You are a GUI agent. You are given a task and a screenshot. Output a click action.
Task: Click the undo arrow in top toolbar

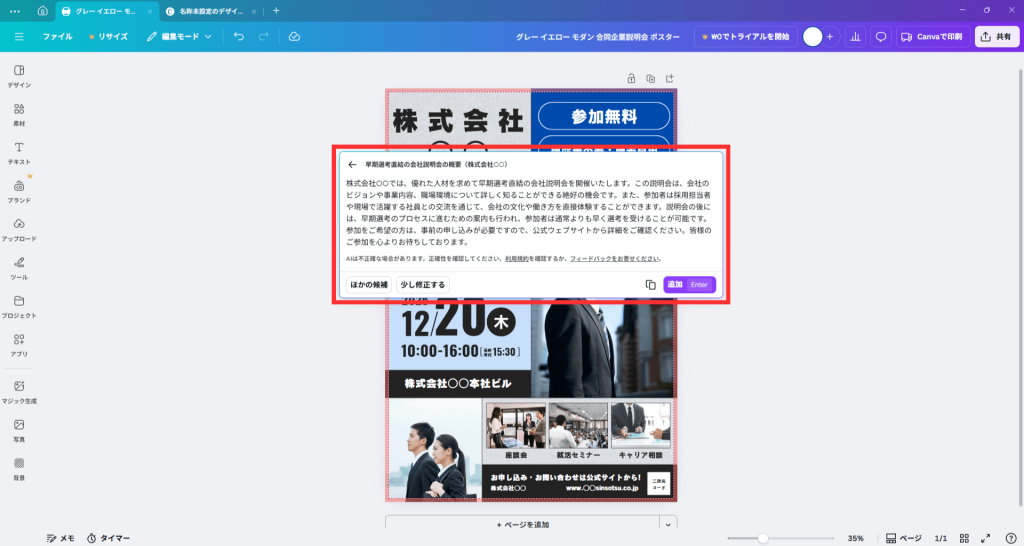coord(238,37)
